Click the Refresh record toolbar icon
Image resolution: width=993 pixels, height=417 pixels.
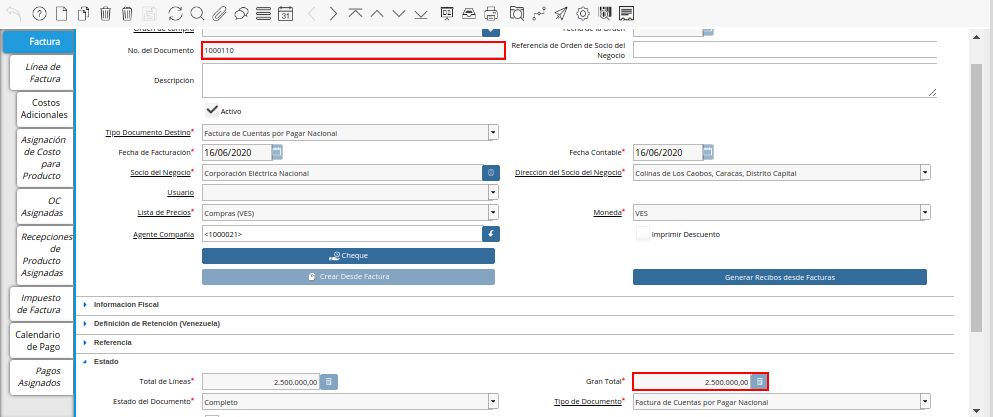175,13
